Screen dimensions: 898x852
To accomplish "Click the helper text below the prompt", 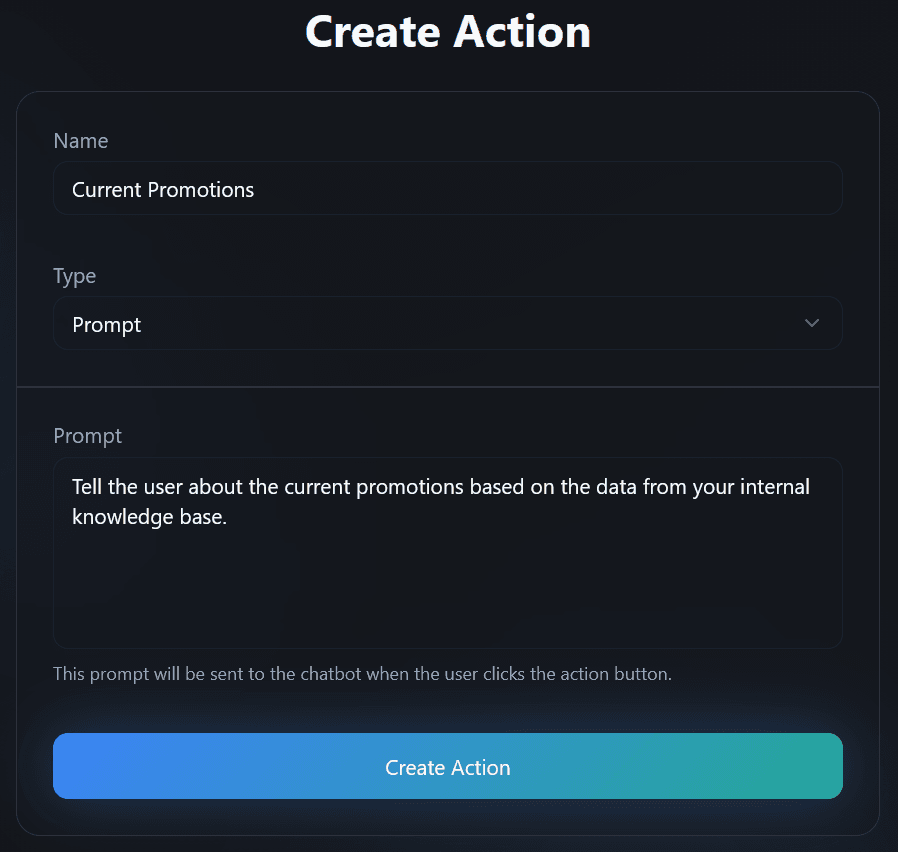I will click(363, 674).
